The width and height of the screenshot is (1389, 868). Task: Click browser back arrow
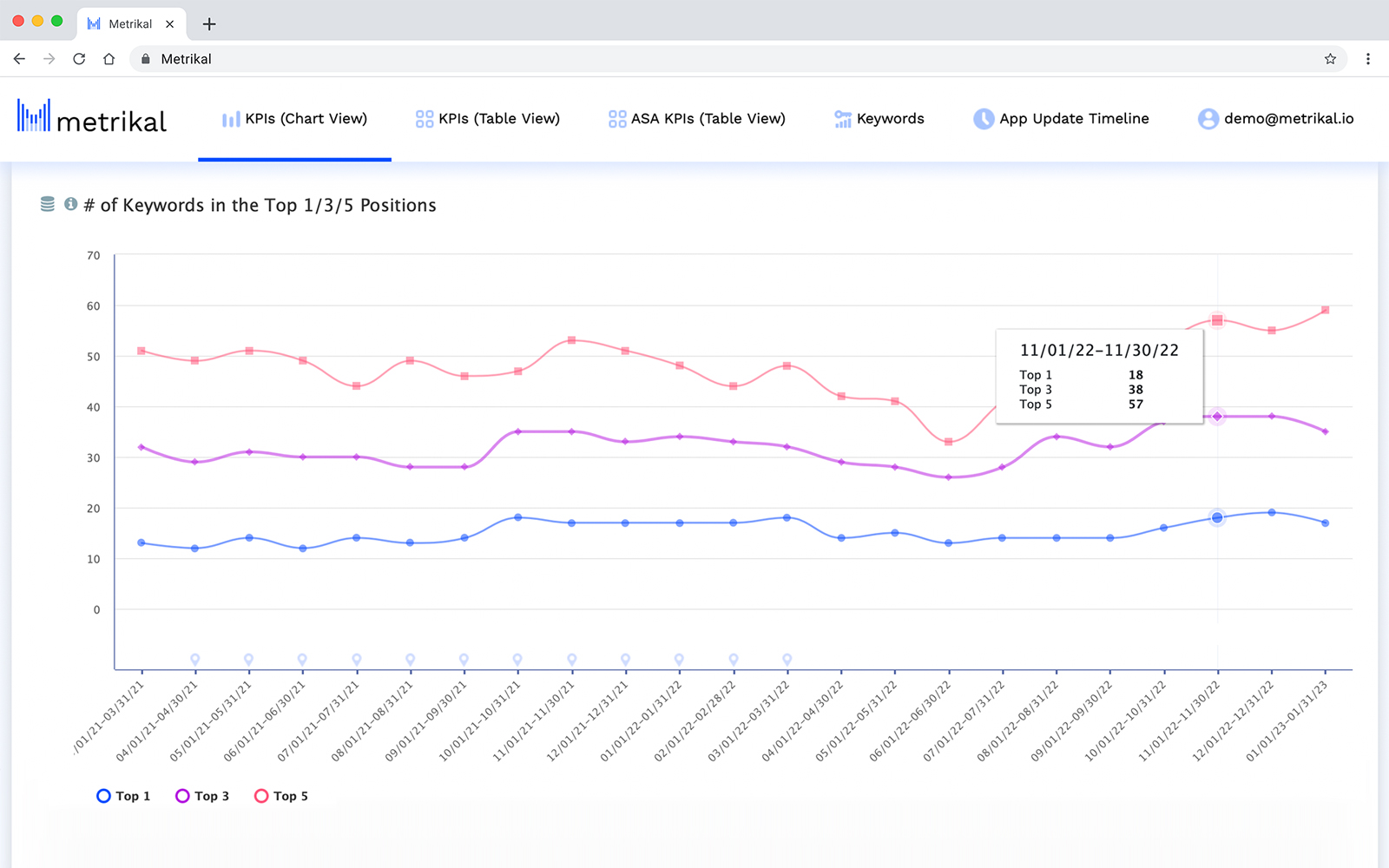tap(19, 59)
